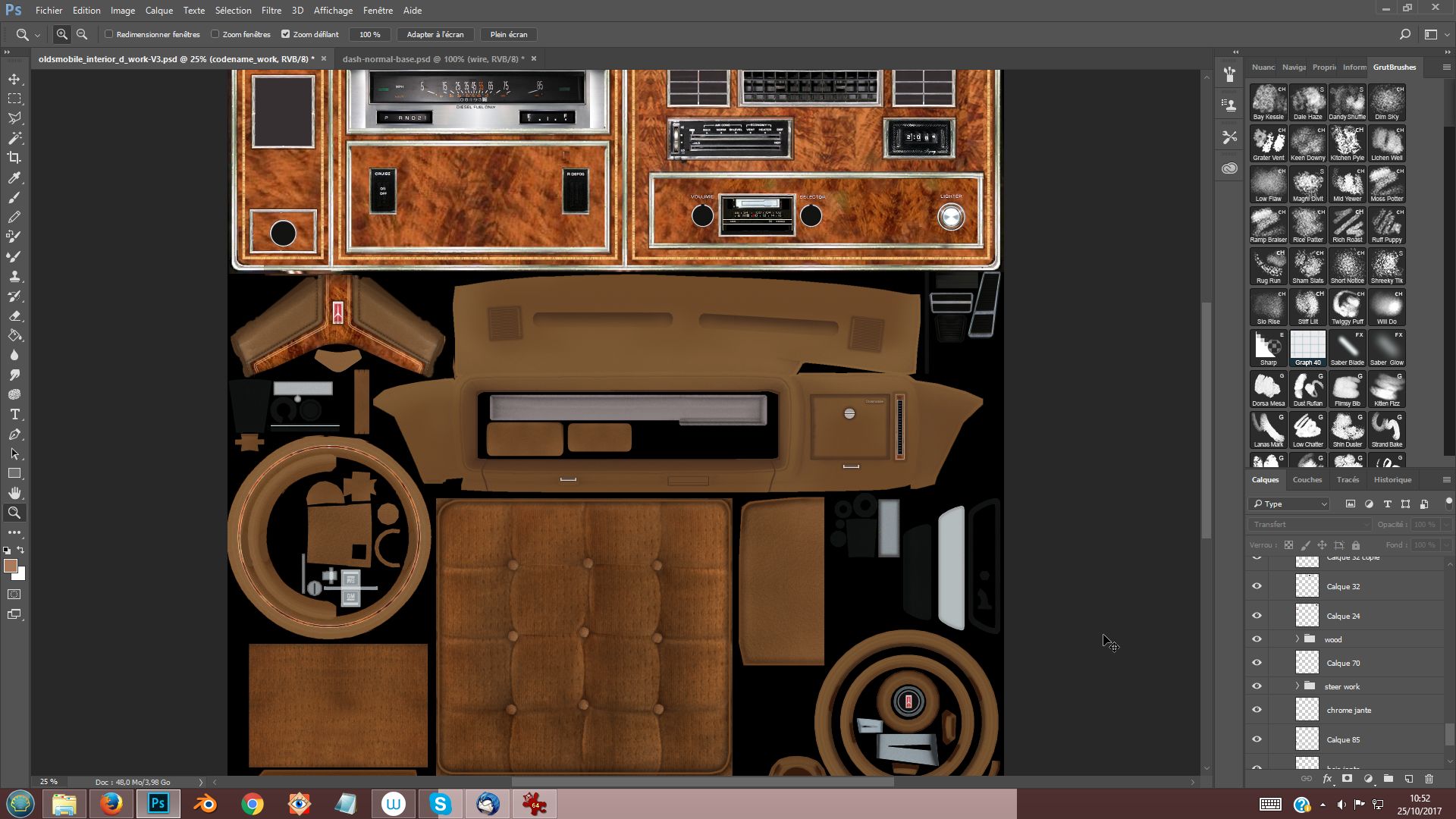Click the foreground color swatch
The height and width of the screenshot is (819, 1456).
[11, 566]
